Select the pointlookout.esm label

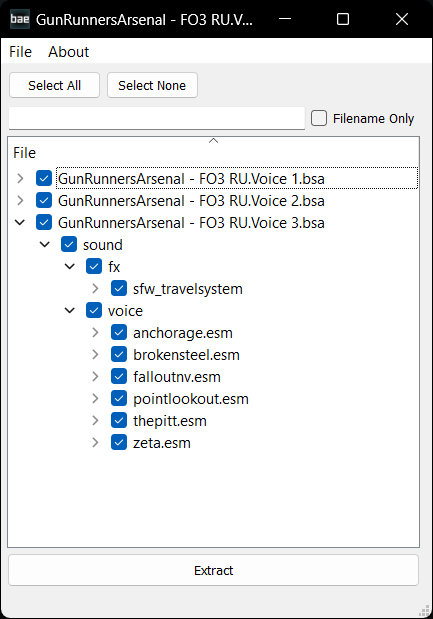pos(191,399)
